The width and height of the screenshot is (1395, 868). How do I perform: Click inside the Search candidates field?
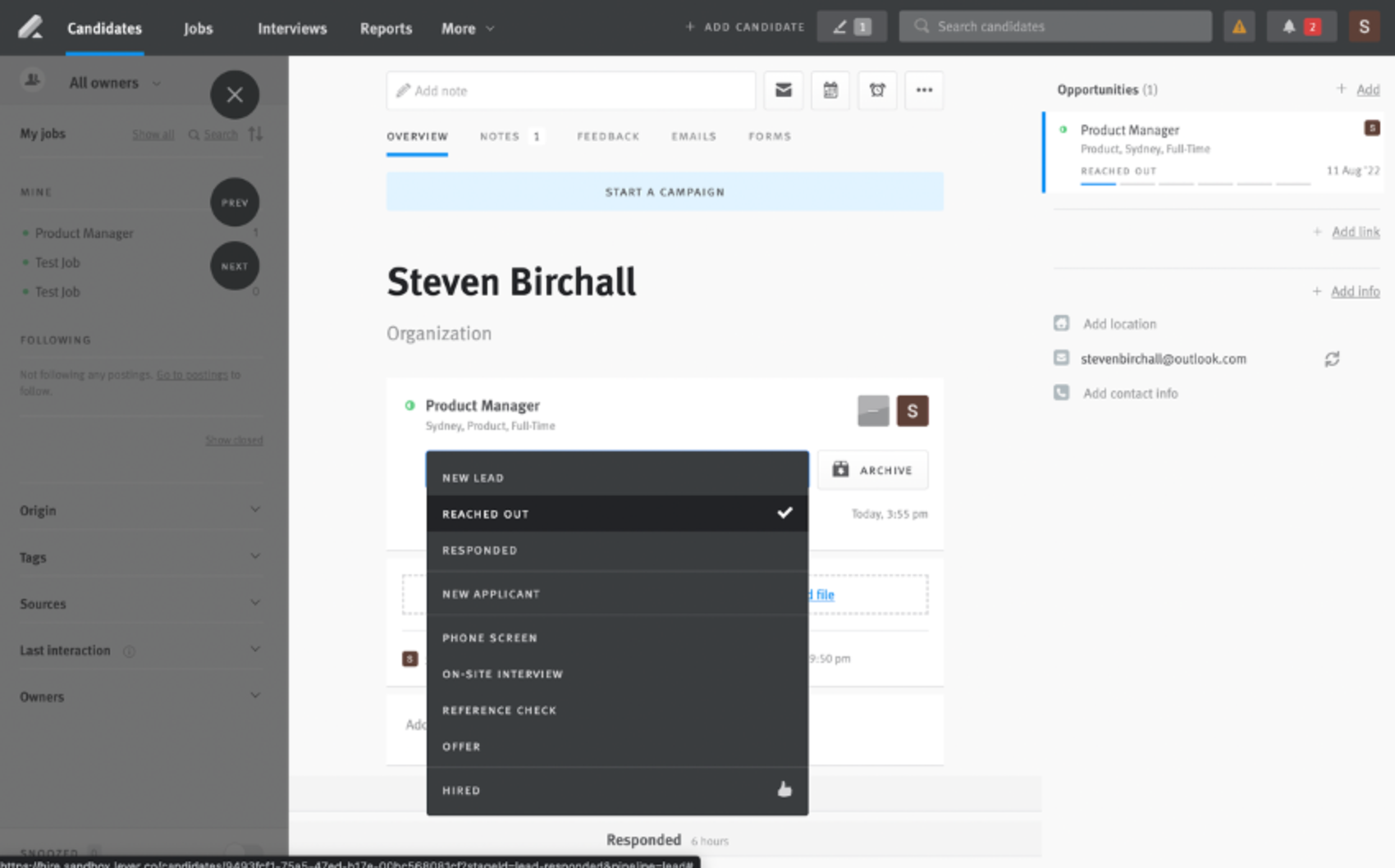pyautogui.click(x=1055, y=25)
